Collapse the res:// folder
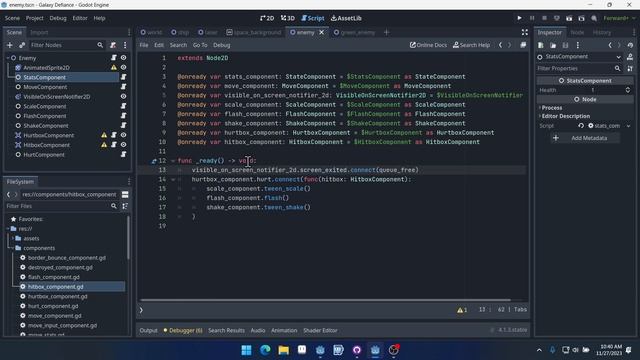This screenshot has height=360, width=640. tap(8, 229)
